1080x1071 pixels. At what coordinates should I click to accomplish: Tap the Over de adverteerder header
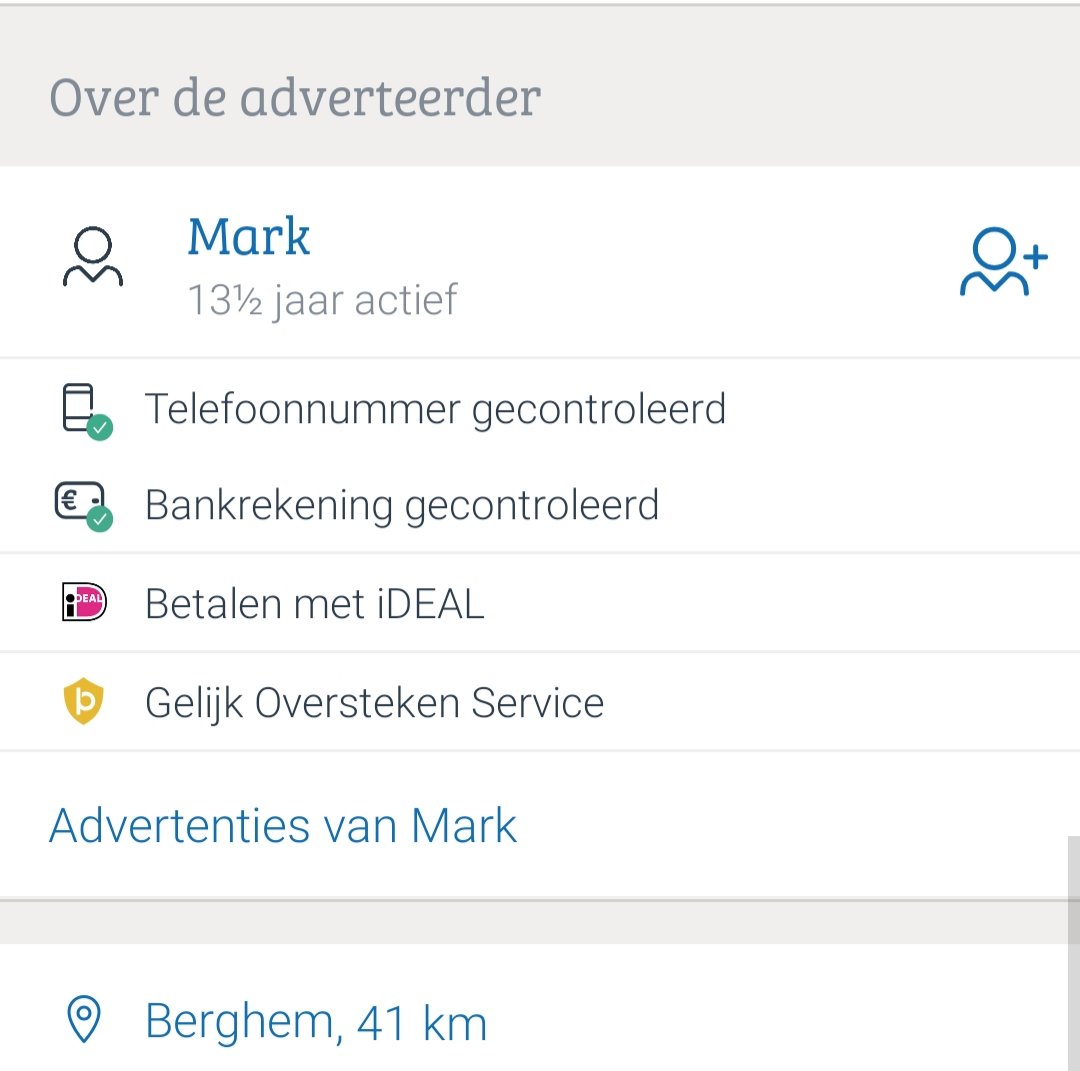295,97
